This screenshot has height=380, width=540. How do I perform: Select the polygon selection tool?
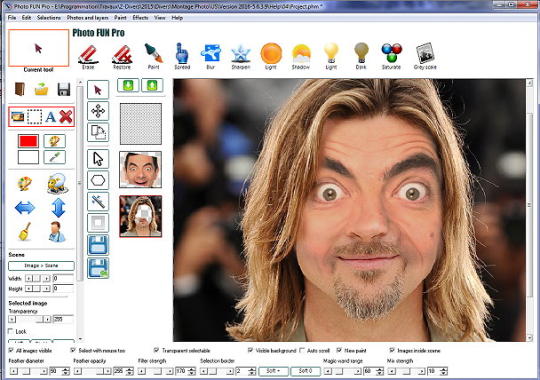(98, 180)
